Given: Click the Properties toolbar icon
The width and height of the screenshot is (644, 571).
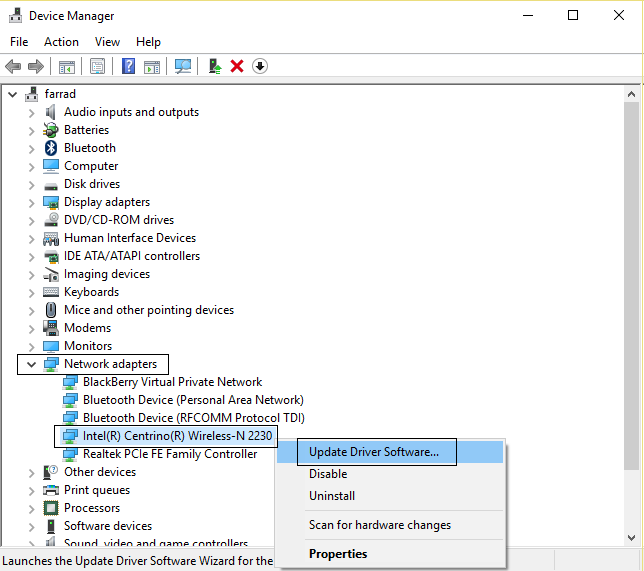Looking at the screenshot, I should 97,66.
